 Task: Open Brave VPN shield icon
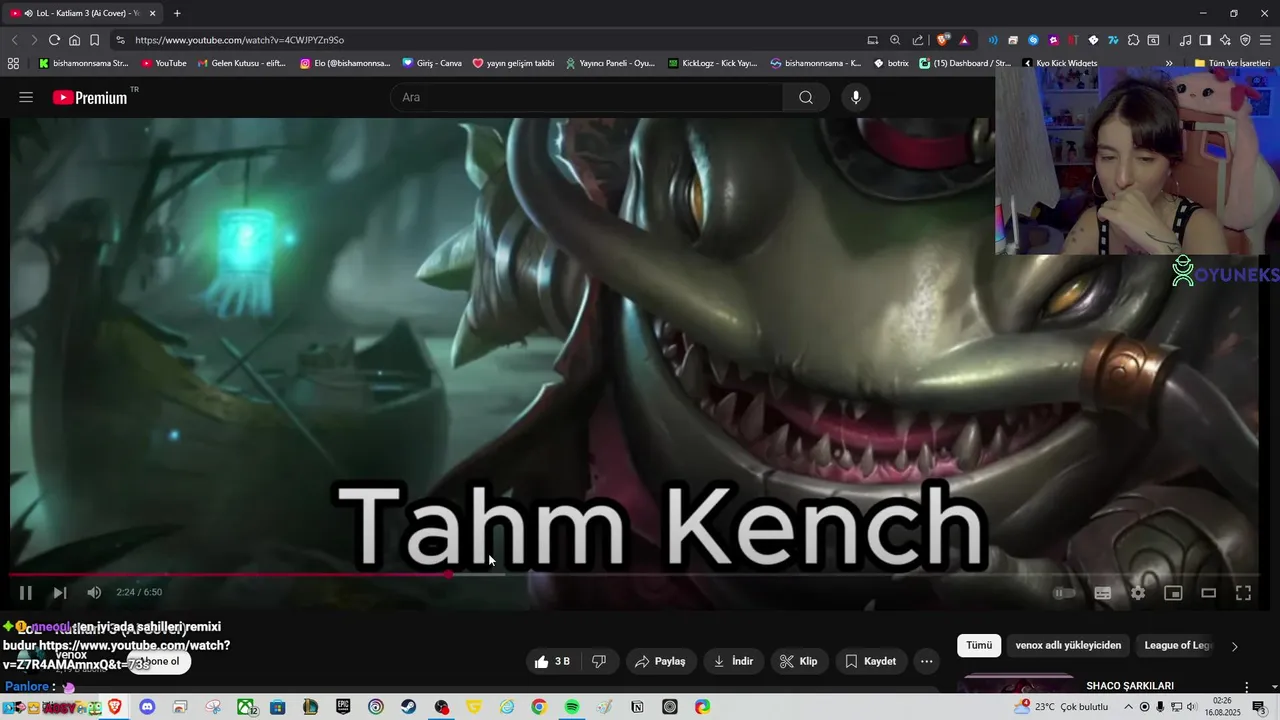(x=1245, y=40)
